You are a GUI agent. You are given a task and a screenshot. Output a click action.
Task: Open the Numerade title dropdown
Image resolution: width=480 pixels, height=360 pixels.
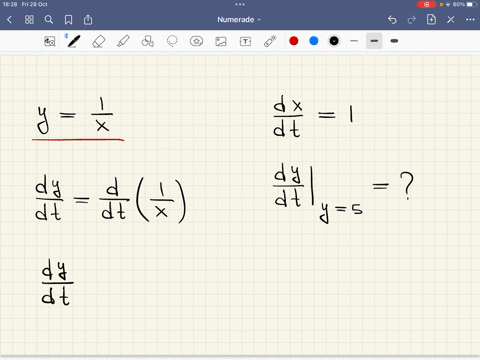(x=239, y=20)
